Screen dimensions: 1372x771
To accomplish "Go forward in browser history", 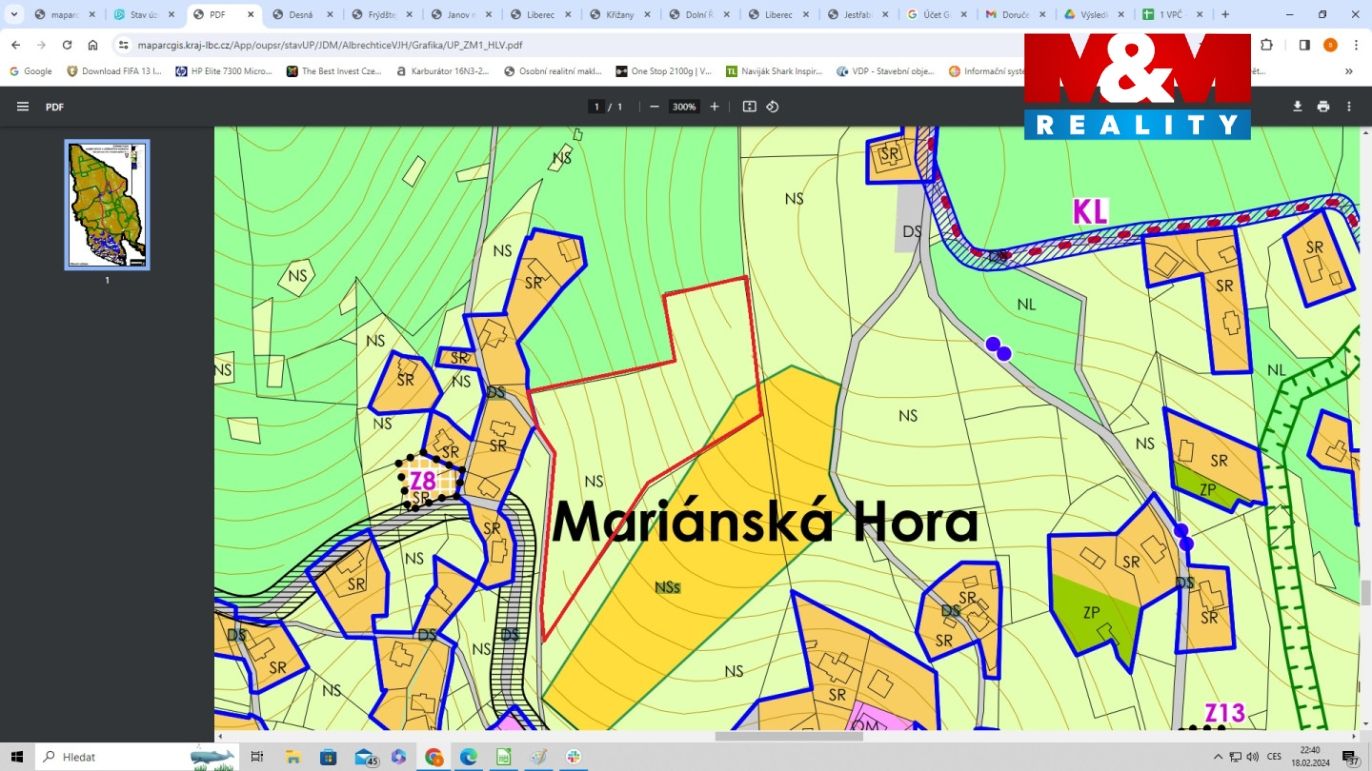I will (x=41, y=45).
